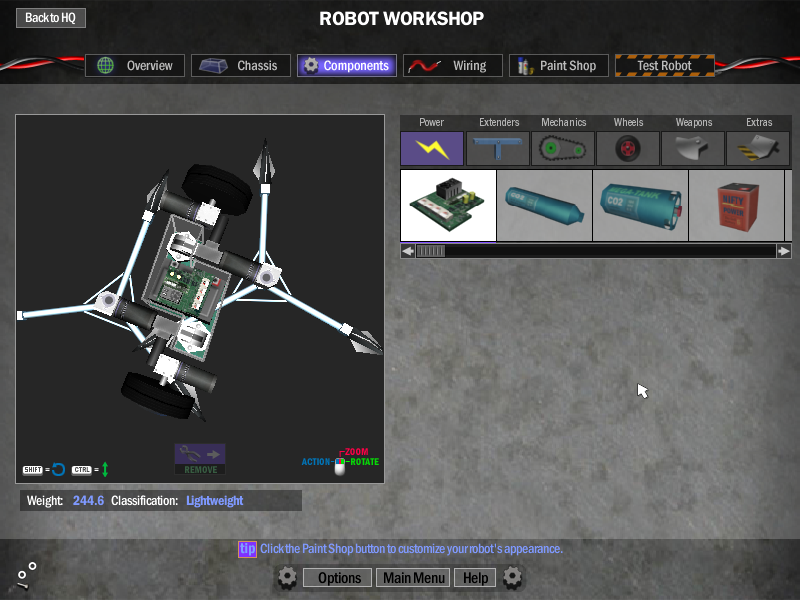The image size is (800, 600).
Task: Go to the Paint Shop tab
Action: 559,65
